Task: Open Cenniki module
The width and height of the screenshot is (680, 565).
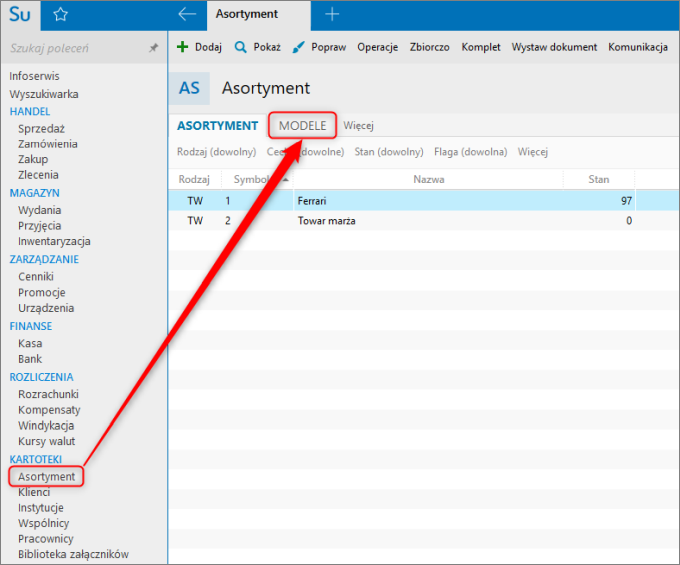Action: (x=36, y=277)
